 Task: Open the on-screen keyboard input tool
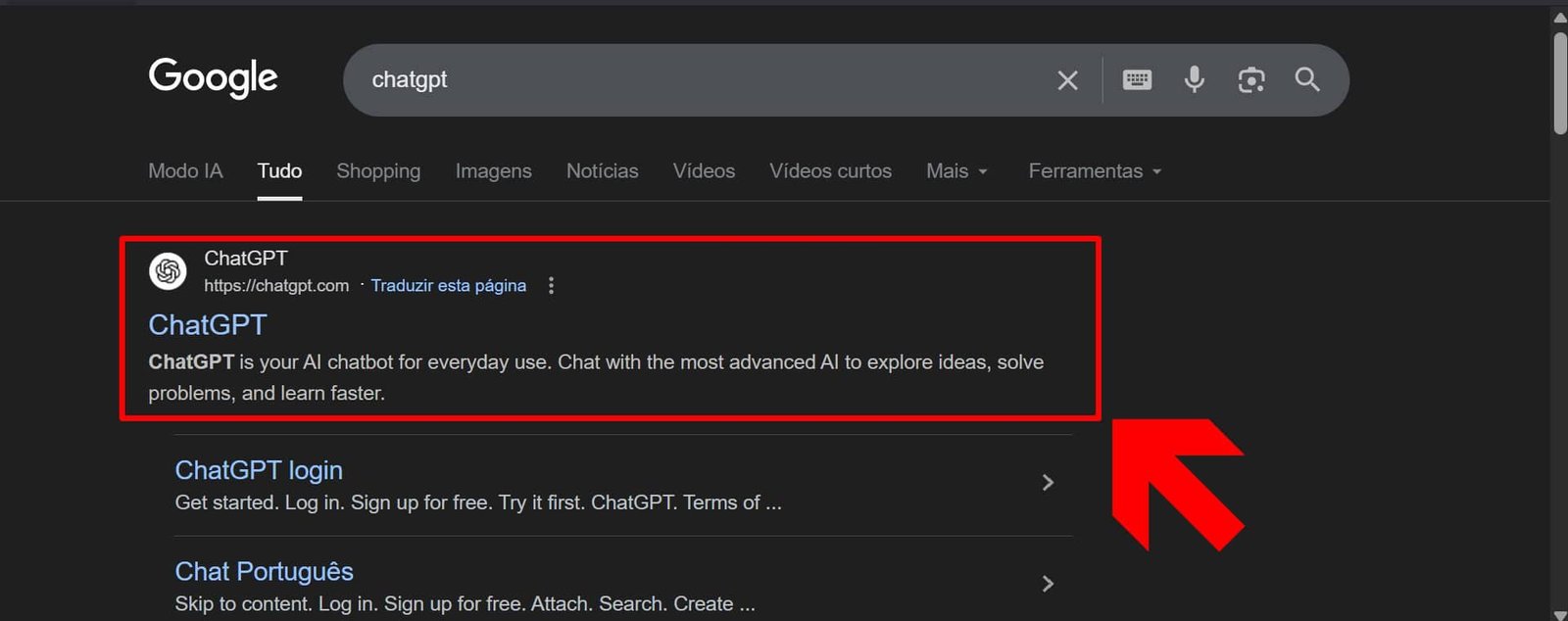(1137, 80)
